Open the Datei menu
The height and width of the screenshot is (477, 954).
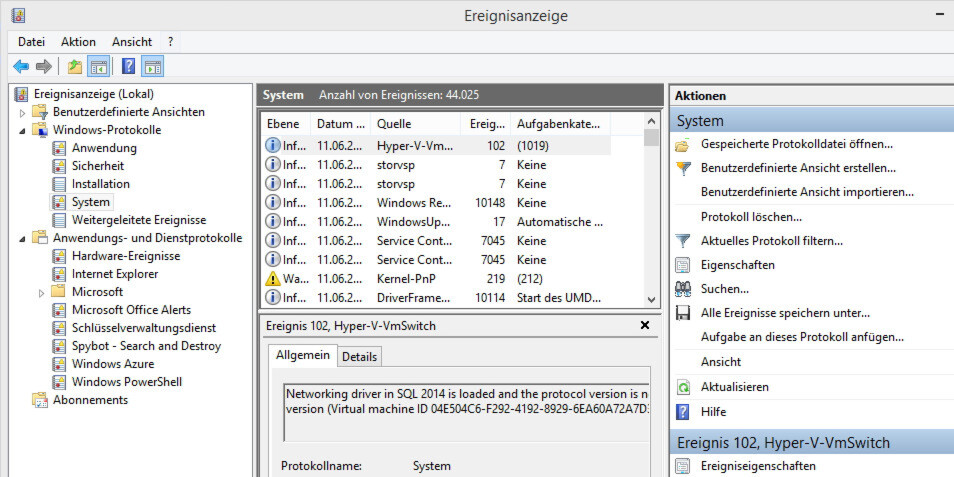coord(32,42)
